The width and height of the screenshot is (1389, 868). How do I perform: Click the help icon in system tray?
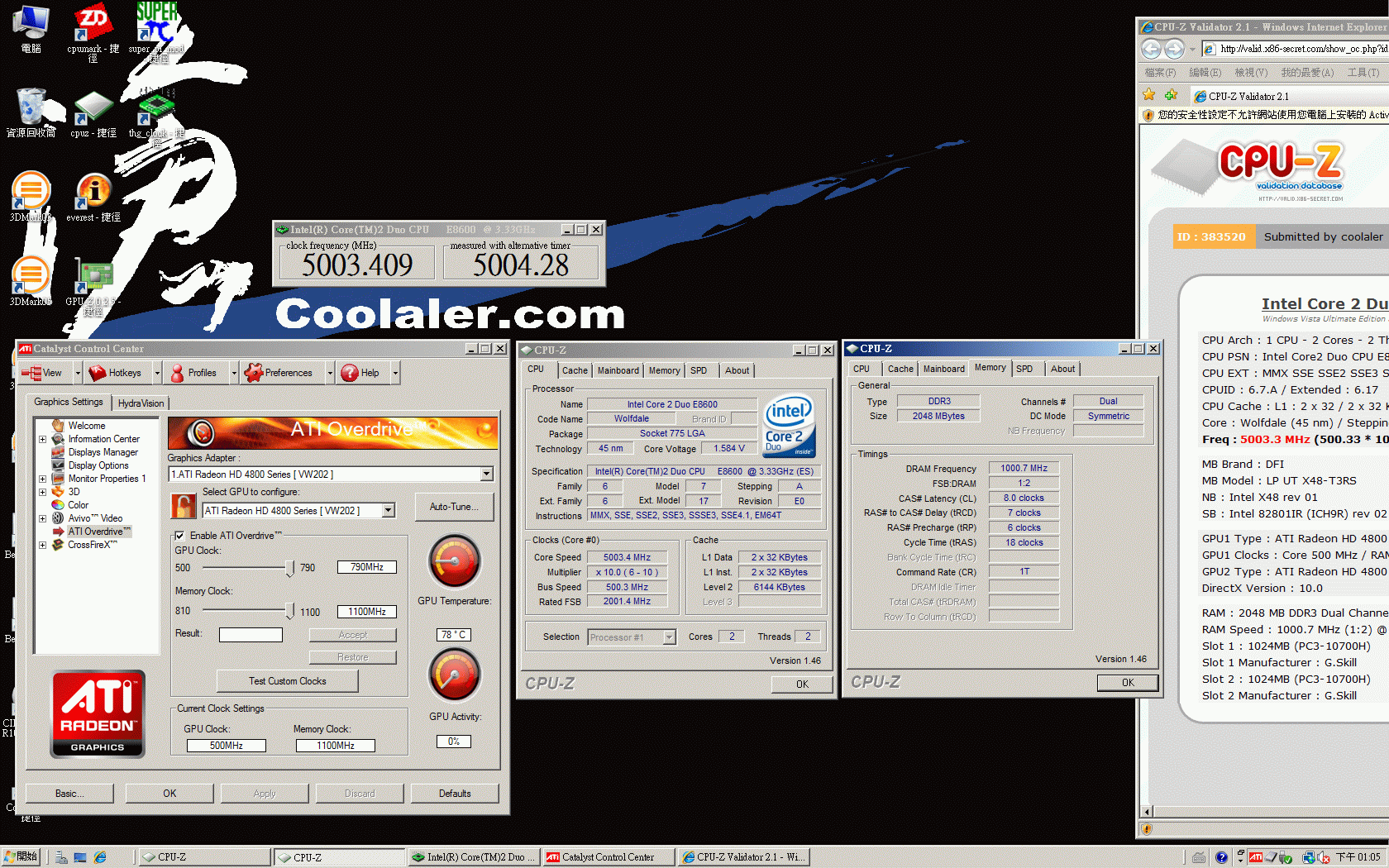pos(1221,857)
